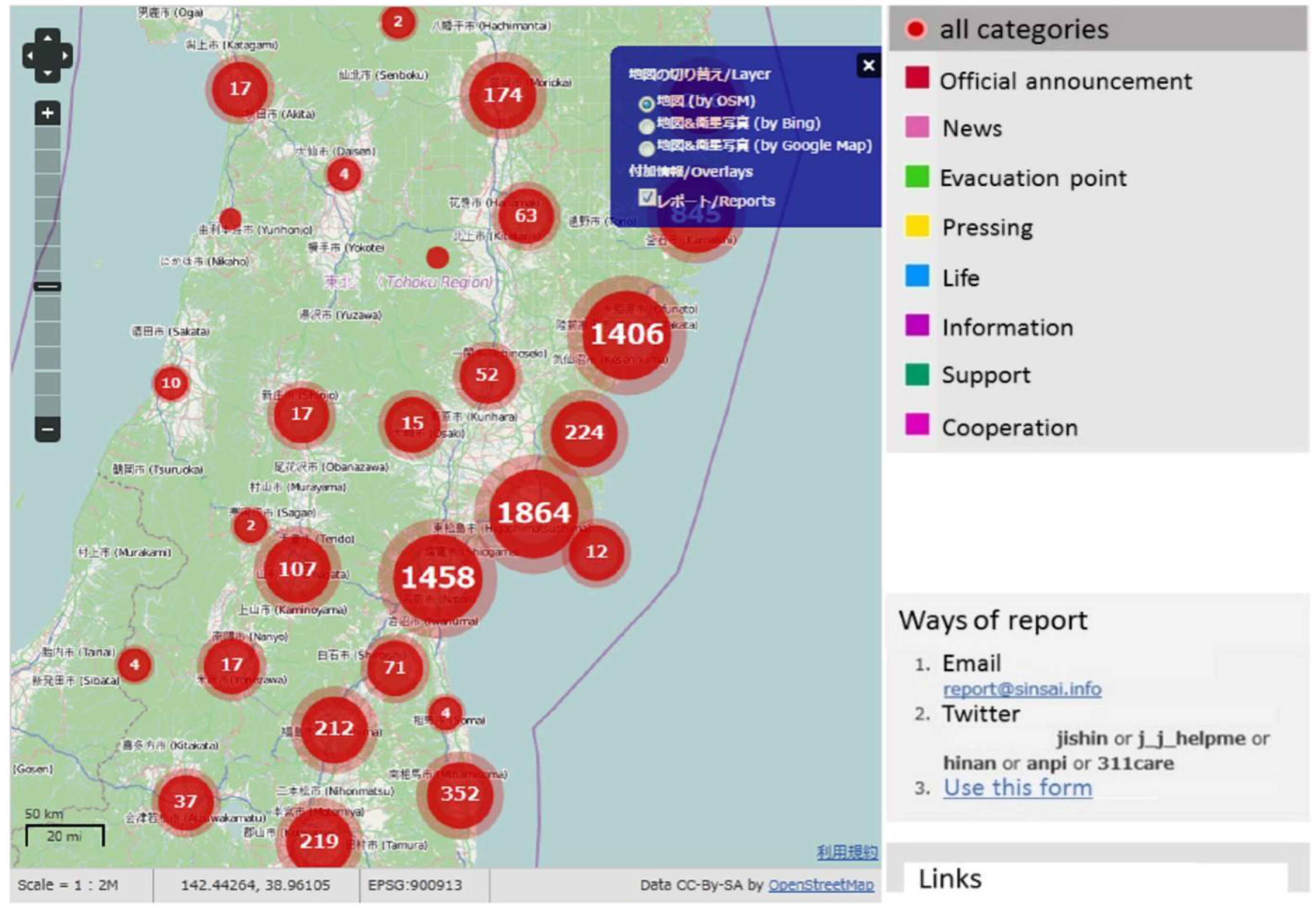Screen dimensions: 1316x908
Task: Open the 107 report cluster
Action: pyautogui.click(x=297, y=569)
